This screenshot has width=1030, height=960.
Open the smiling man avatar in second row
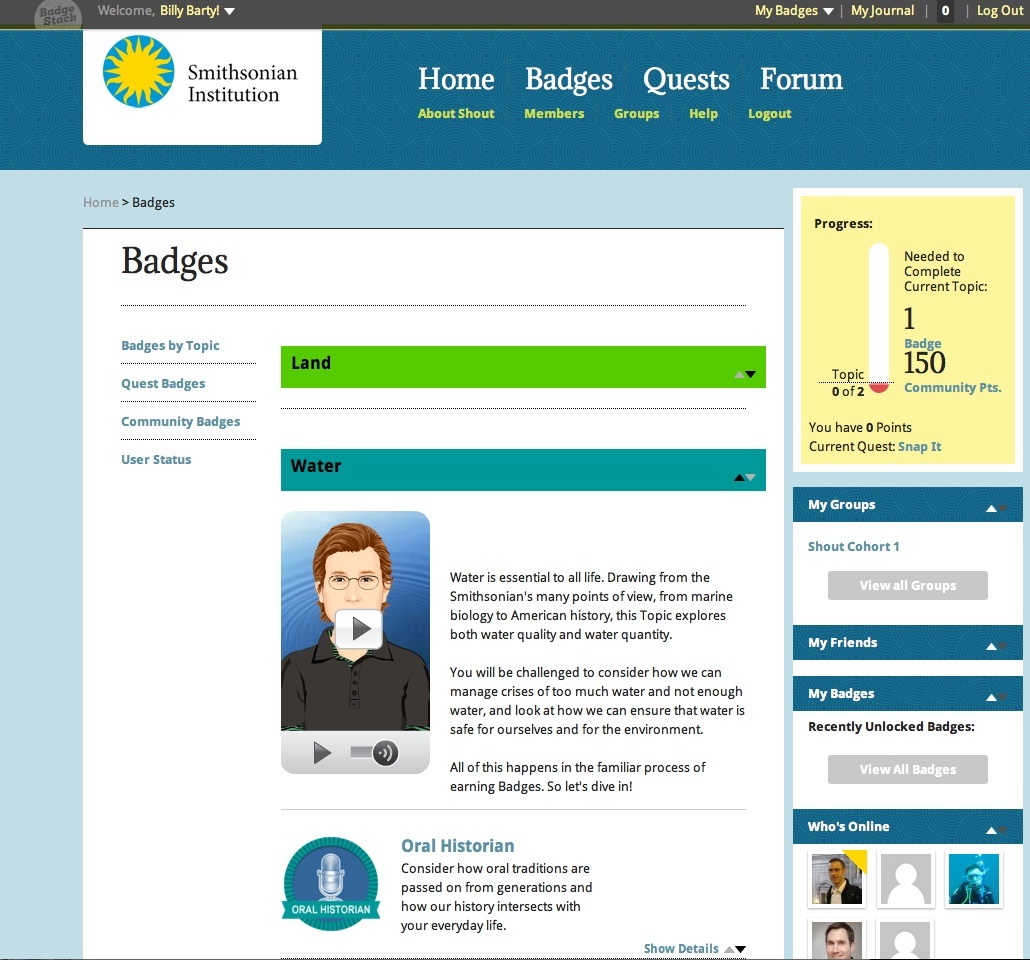[x=837, y=941]
